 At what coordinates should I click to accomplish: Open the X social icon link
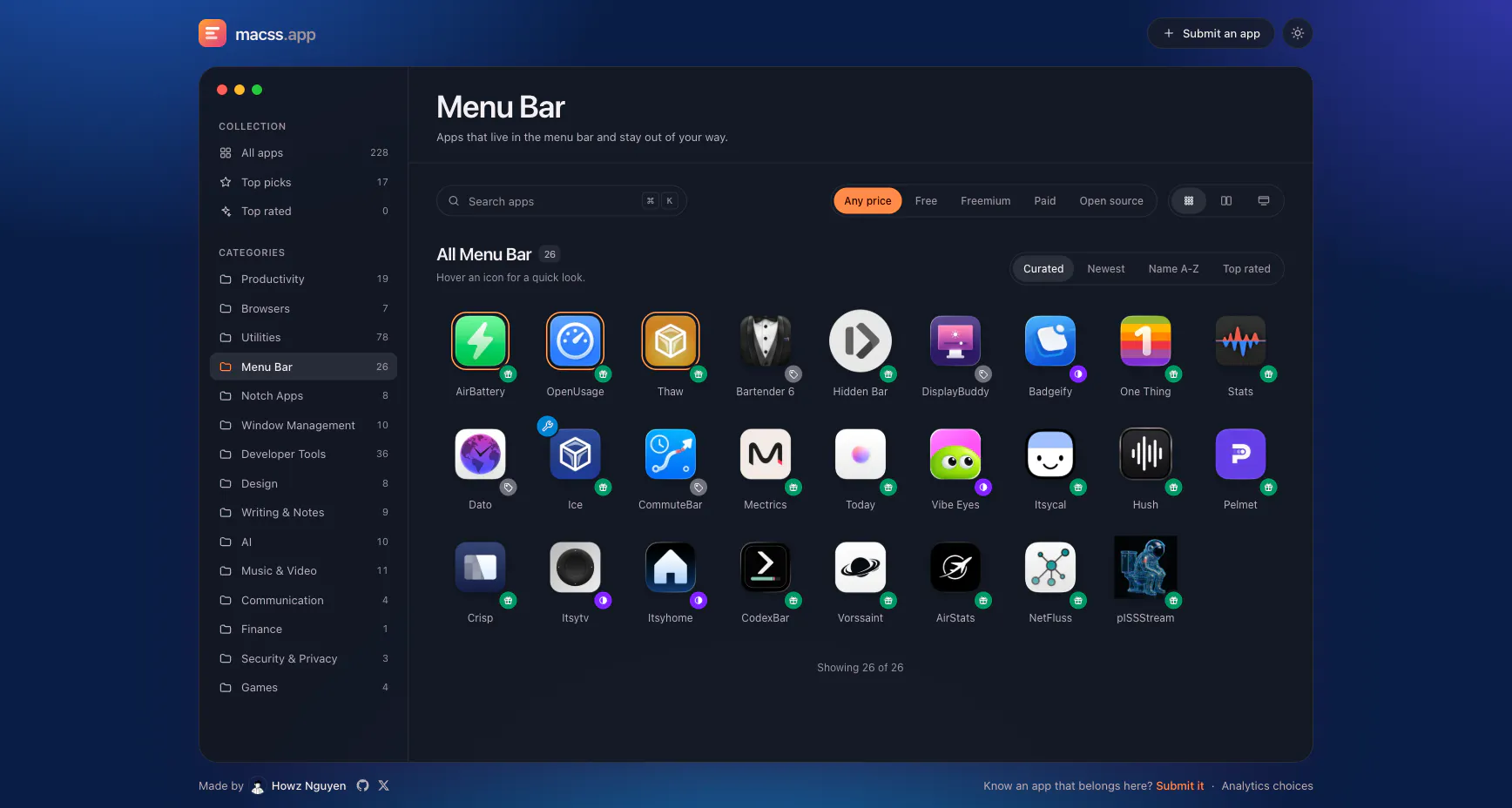[x=383, y=785]
